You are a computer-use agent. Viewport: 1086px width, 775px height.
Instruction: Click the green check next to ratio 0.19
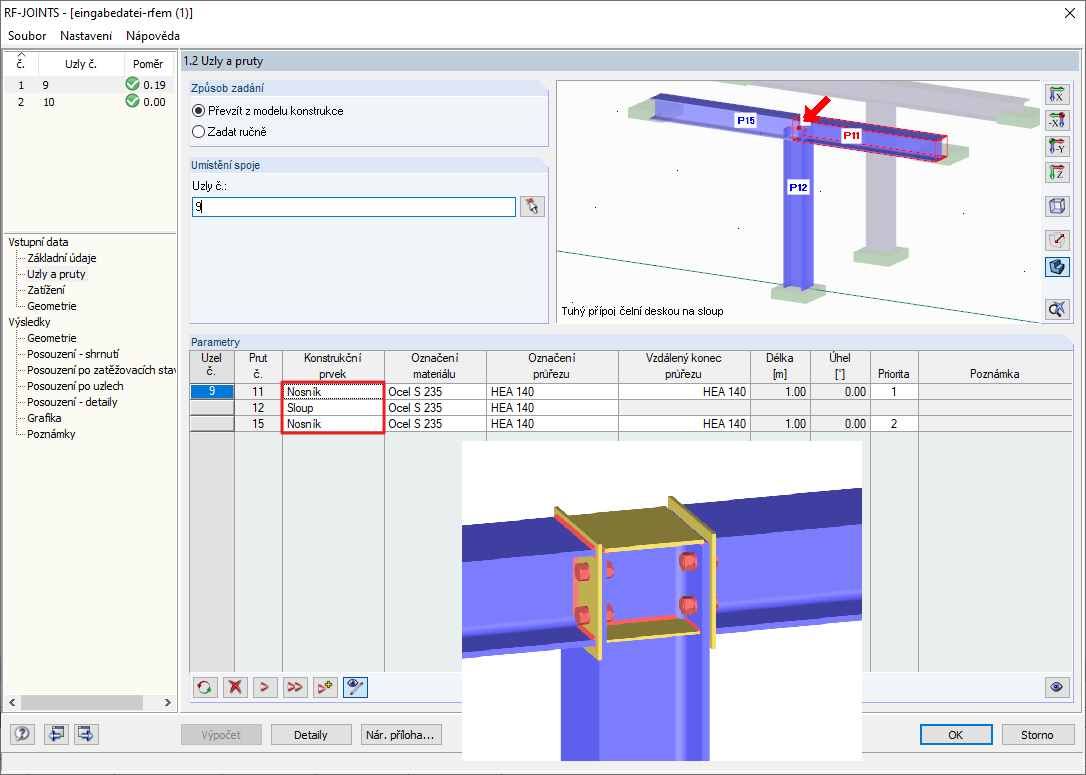click(132, 84)
